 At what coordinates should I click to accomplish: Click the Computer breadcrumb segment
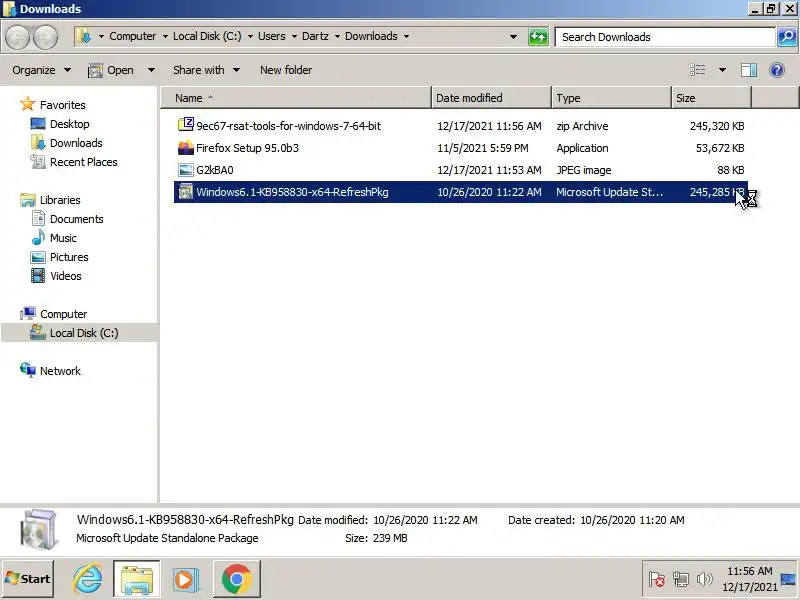point(133,36)
